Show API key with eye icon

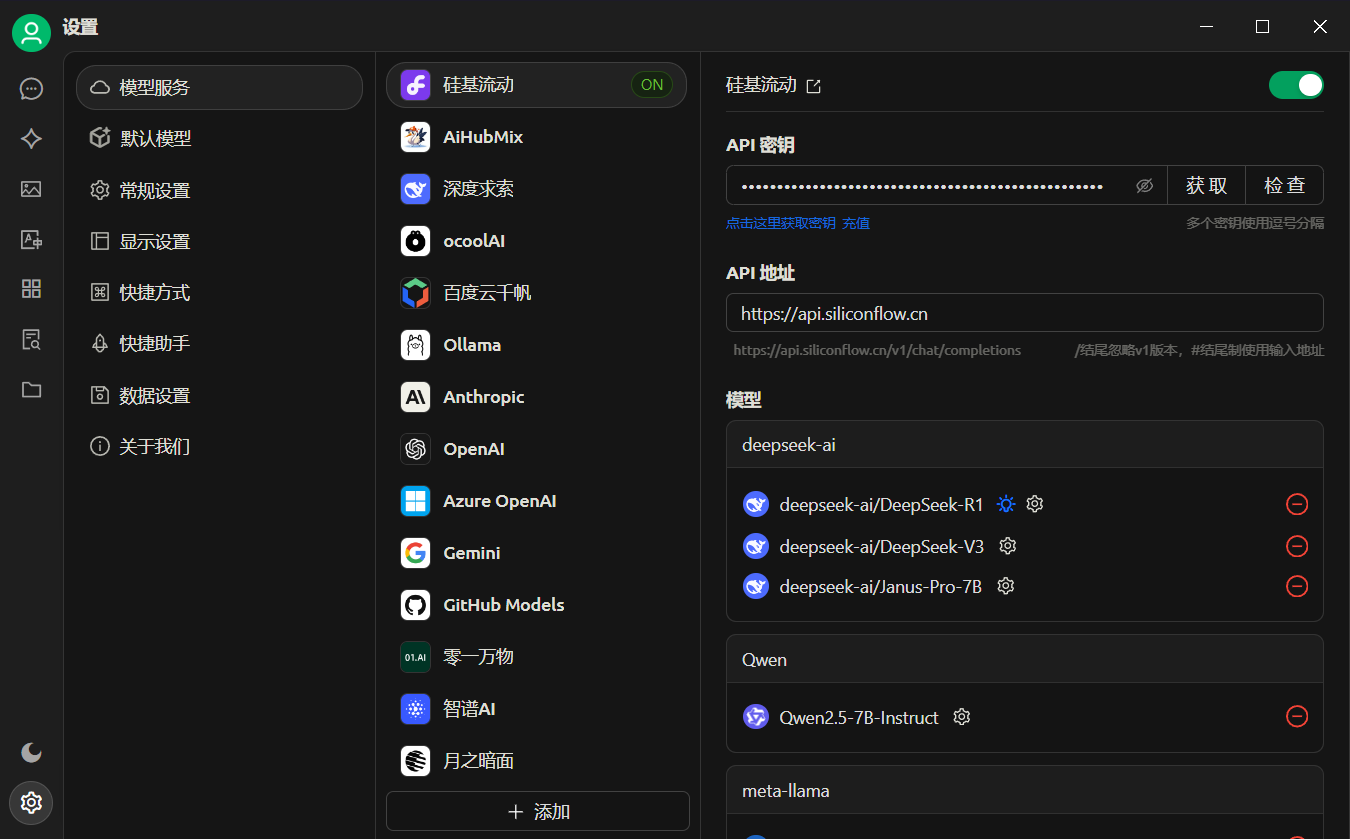pyautogui.click(x=1145, y=185)
